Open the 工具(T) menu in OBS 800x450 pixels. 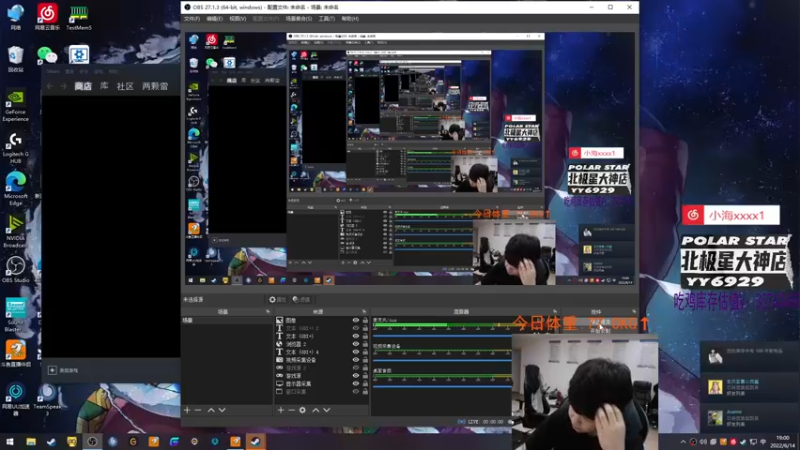327,18
